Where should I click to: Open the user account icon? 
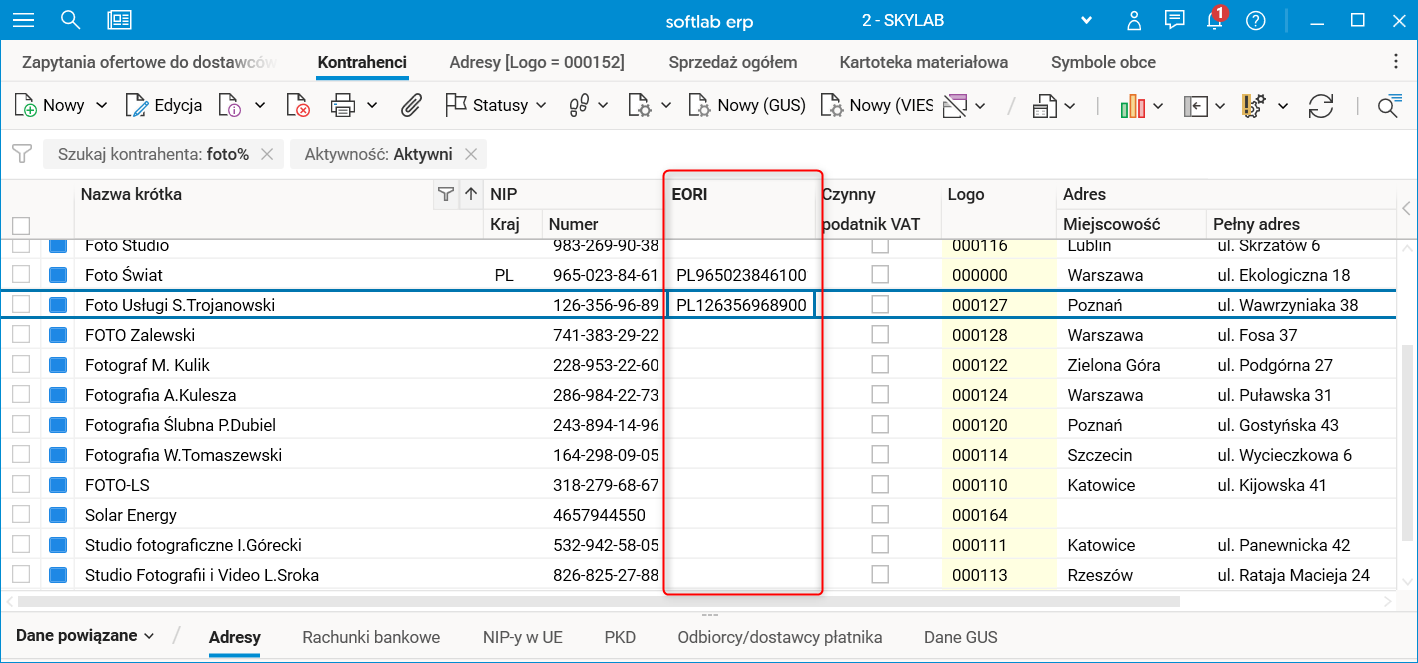point(1134,21)
